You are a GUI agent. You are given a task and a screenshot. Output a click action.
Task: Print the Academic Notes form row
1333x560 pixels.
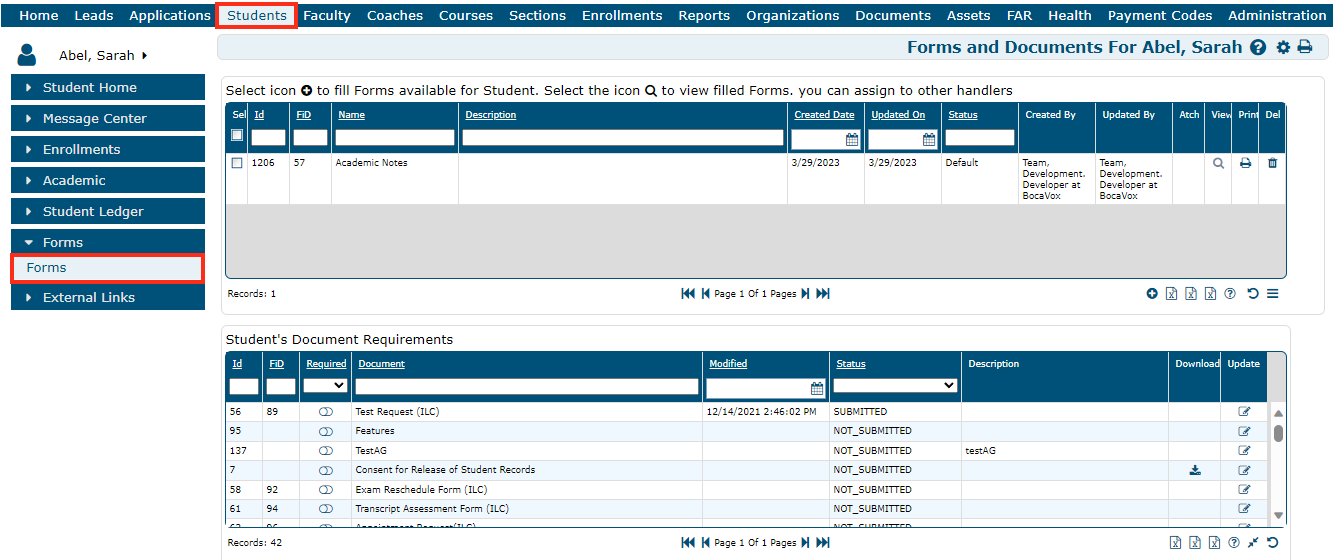pyautogui.click(x=1245, y=163)
